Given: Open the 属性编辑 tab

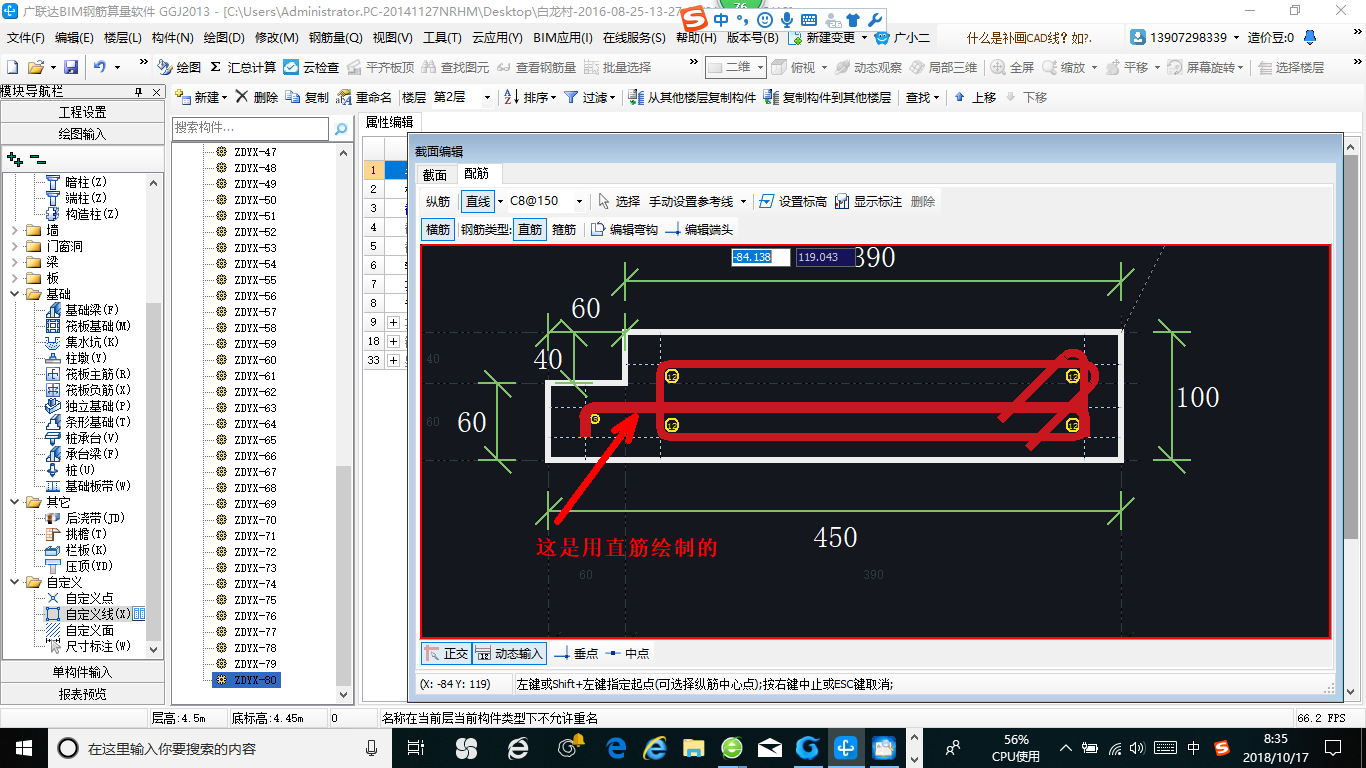Looking at the screenshot, I should pyautogui.click(x=389, y=122).
